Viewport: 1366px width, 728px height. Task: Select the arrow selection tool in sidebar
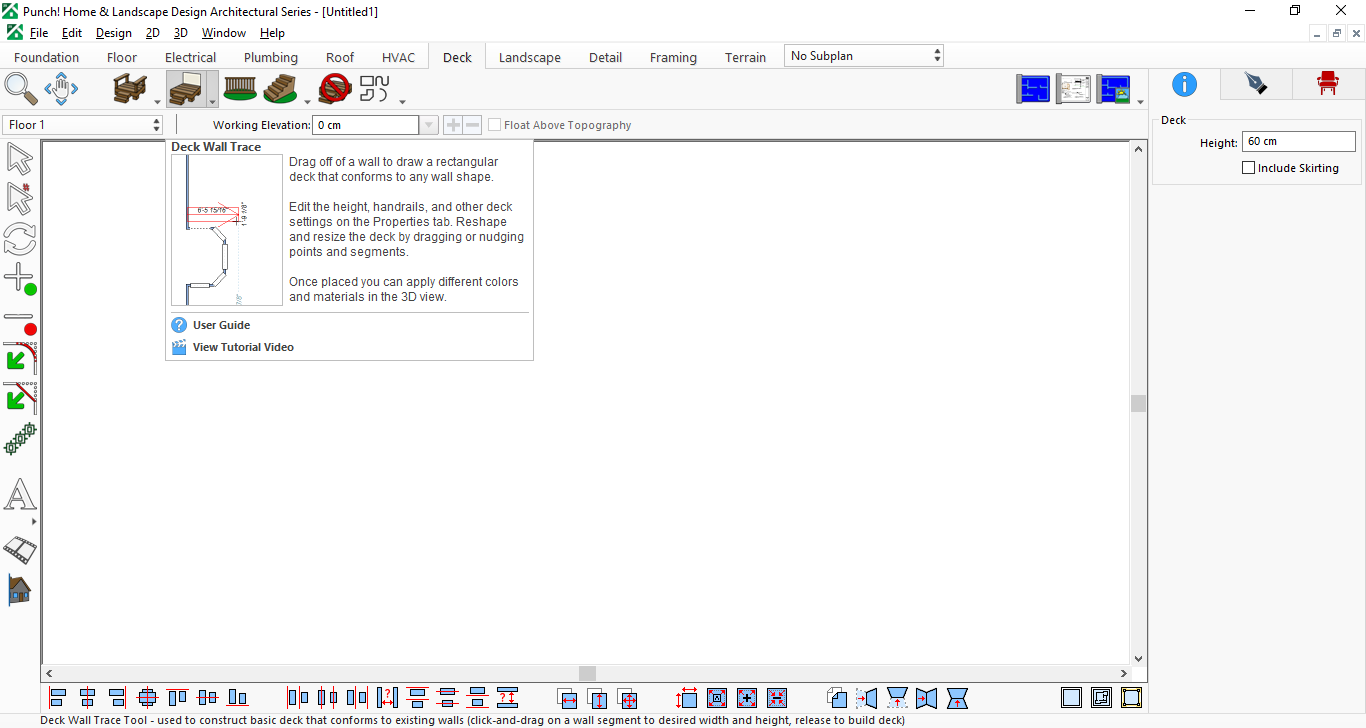[x=19, y=158]
